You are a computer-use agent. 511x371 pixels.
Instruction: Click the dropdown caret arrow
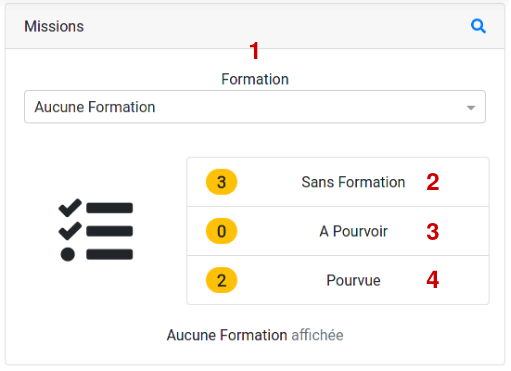click(x=471, y=108)
